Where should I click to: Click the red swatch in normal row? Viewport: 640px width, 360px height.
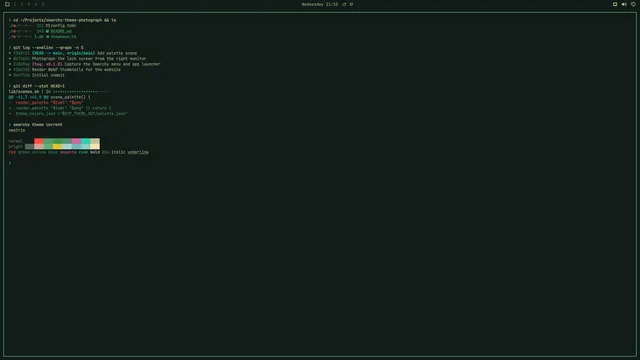tap(39, 141)
